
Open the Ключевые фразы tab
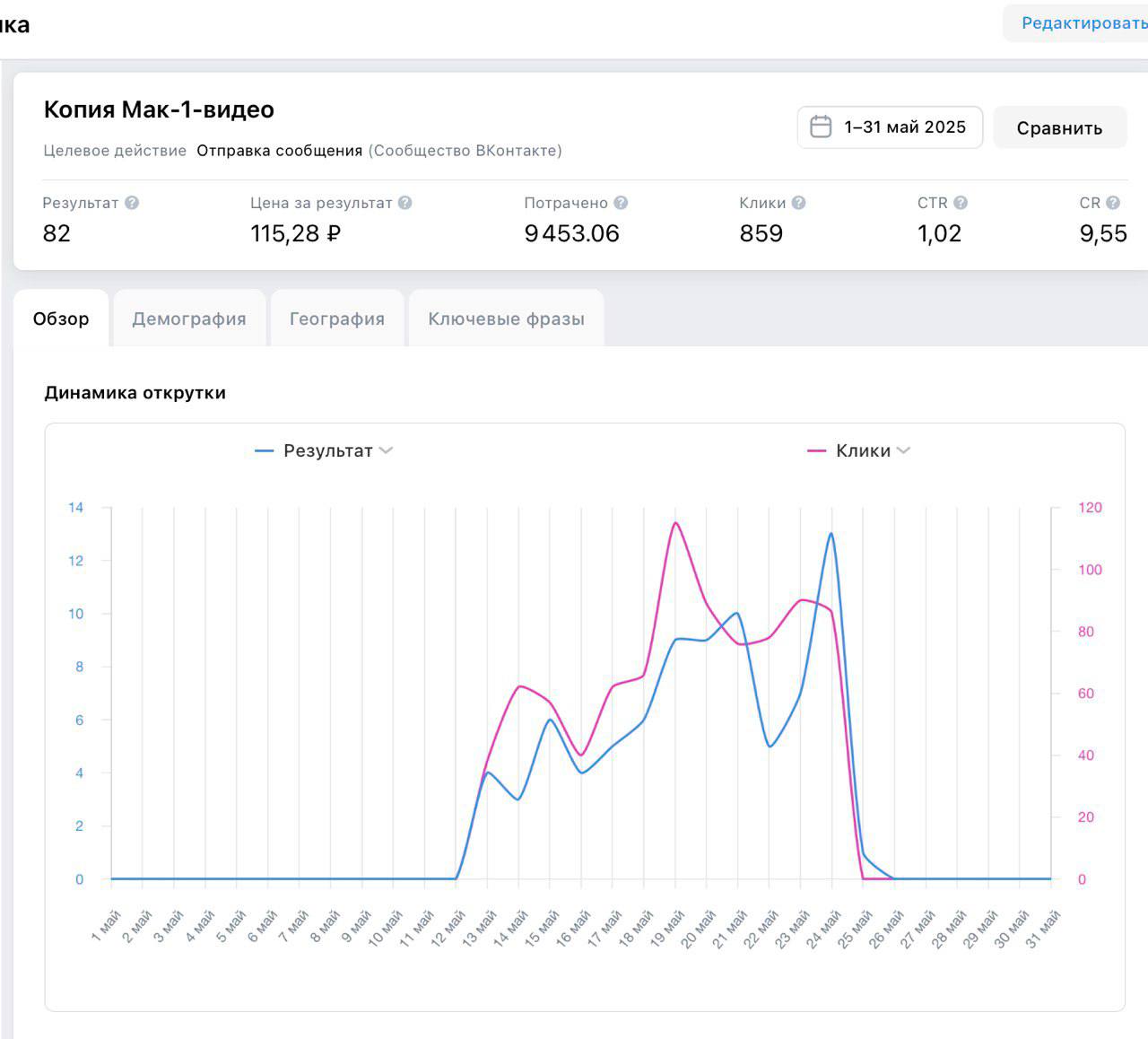[x=506, y=319]
